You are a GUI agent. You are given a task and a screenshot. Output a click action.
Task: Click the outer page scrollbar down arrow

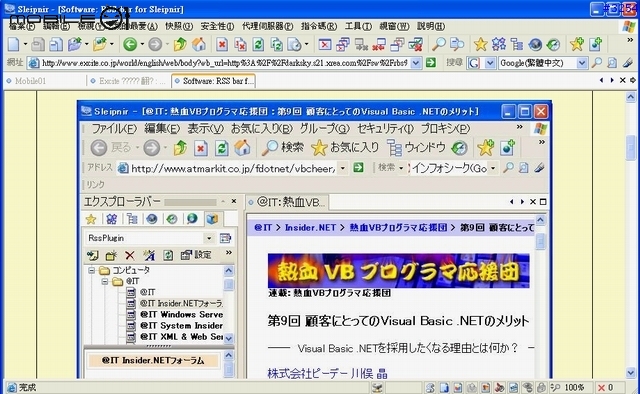tap(631, 372)
